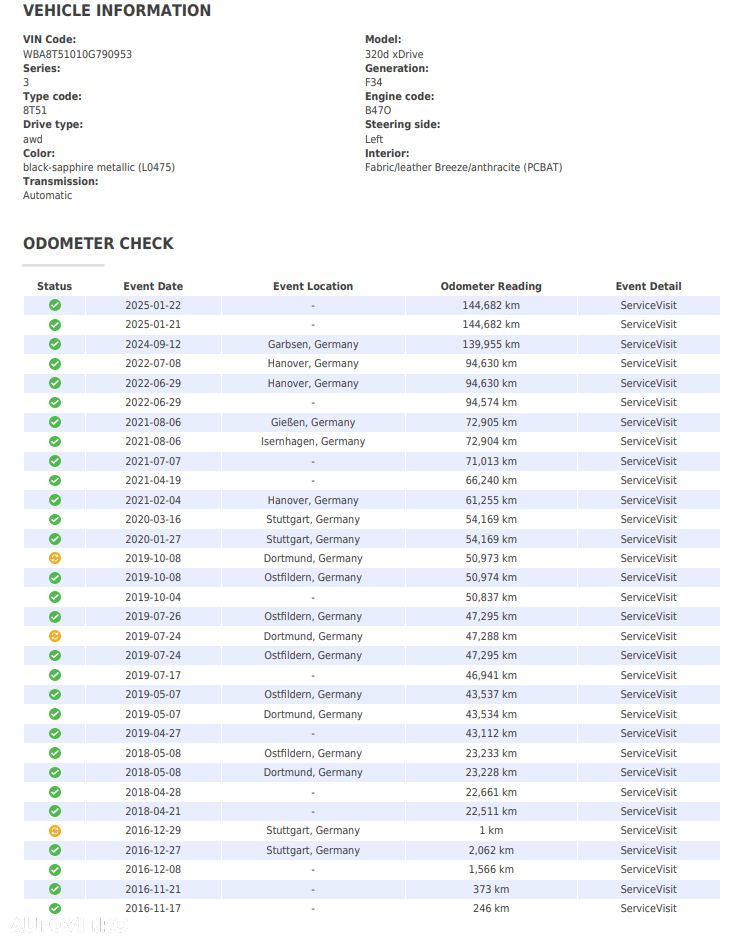Select the status check icon for 2024-09-12
Image resolution: width=742 pixels, height=942 pixels.
pos(55,344)
